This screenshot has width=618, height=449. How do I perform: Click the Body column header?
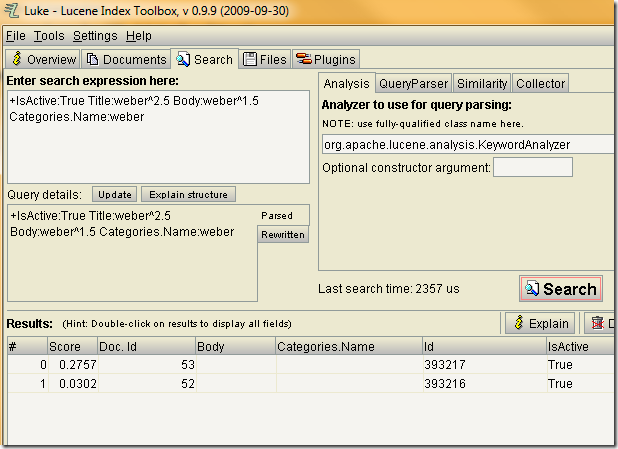tap(236, 347)
